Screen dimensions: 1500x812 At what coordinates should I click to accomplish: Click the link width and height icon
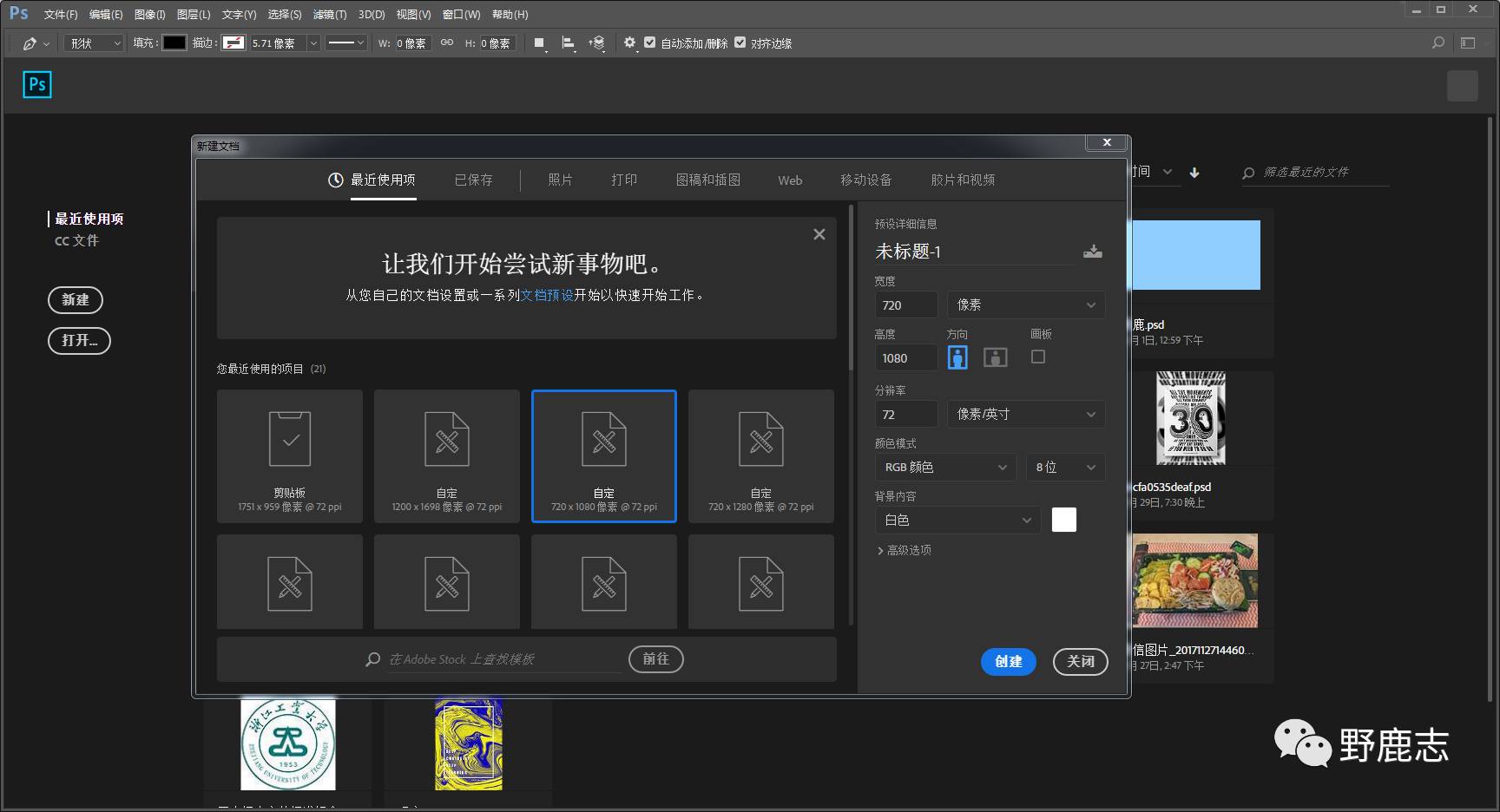tap(446, 43)
